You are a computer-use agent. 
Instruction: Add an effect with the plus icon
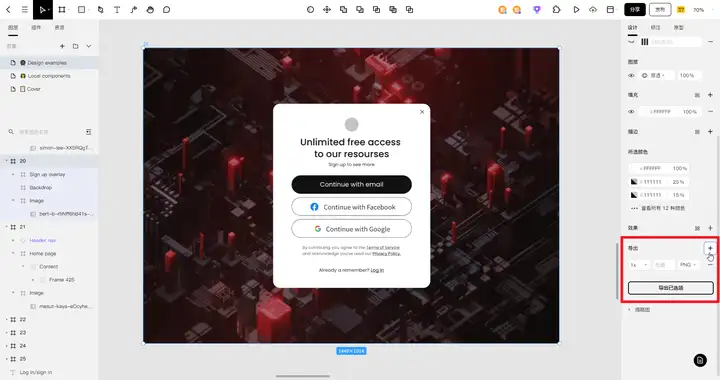(x=710, y=228)
